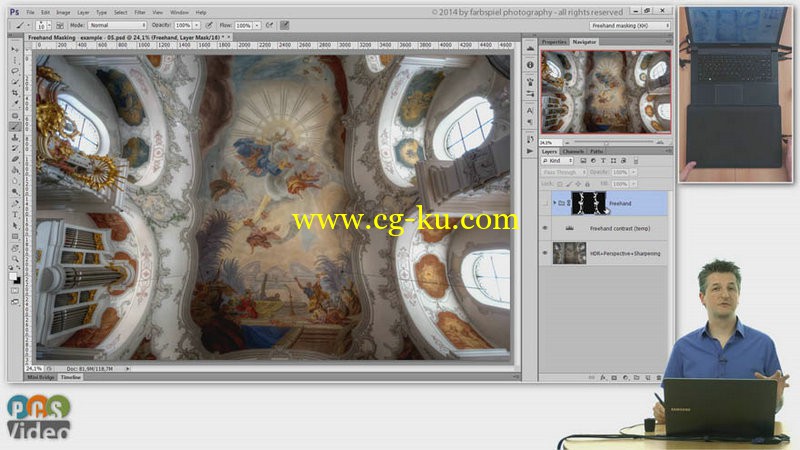Open the Info panel icon
800x450 pixels.
pyautogui.click(x=530, y=65)
